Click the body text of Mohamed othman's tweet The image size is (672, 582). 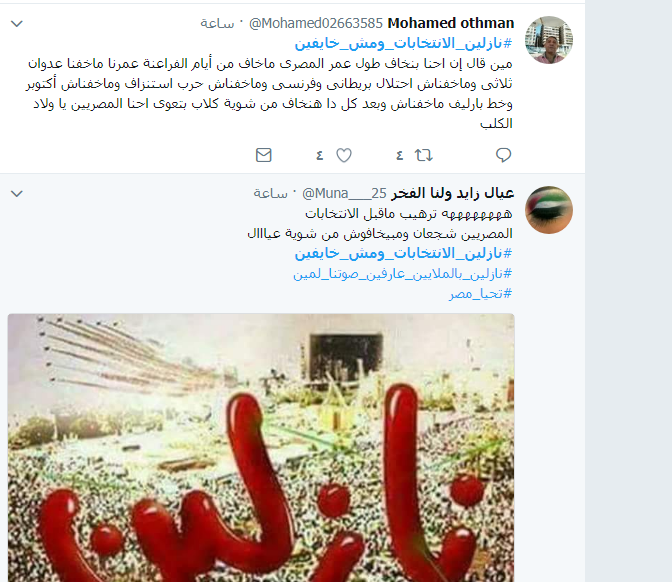click(269, 93)
